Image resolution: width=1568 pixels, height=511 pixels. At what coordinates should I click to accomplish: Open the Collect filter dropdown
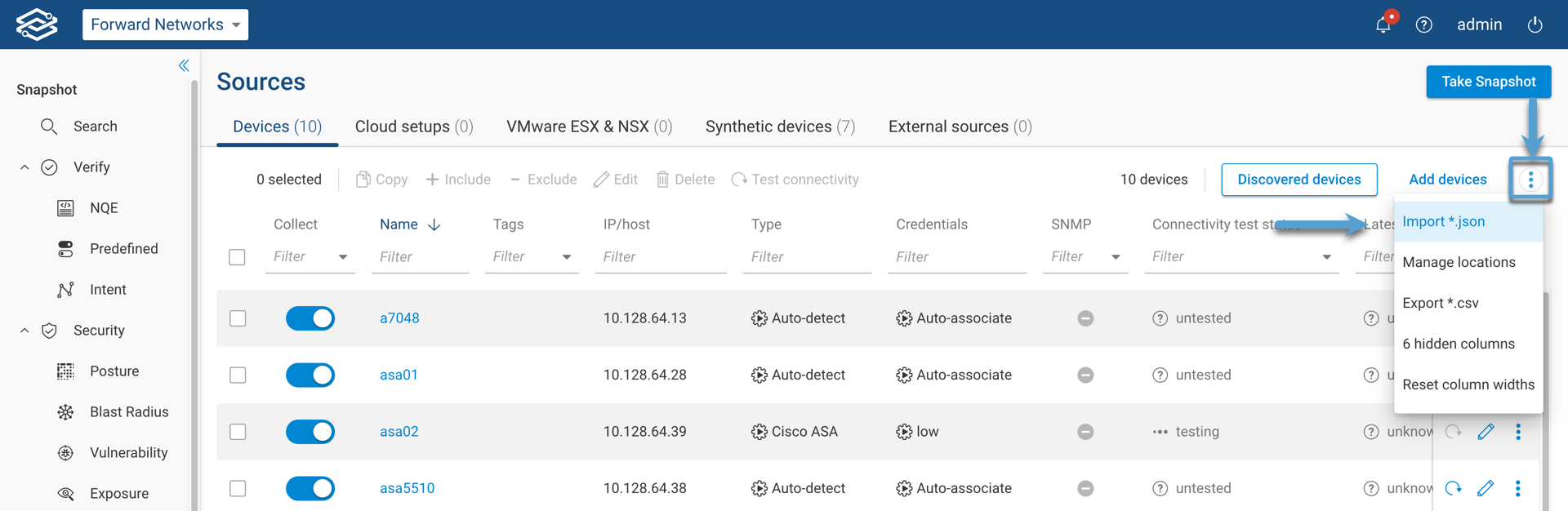tap(343, 257)
